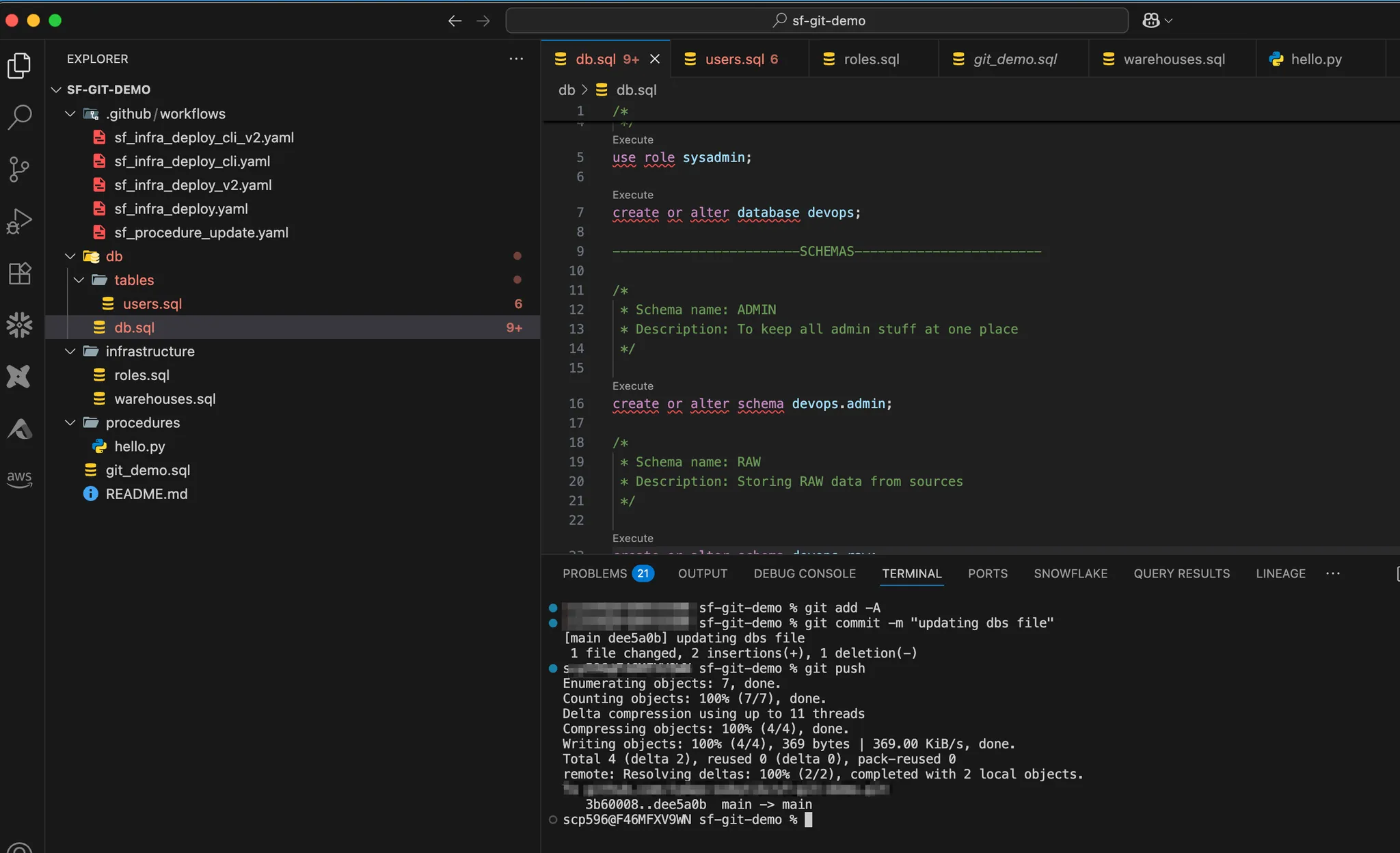Open warehouses.sql in the explorer tree
Viewport: 1400px width, 853px height.
tap(165, 398)
